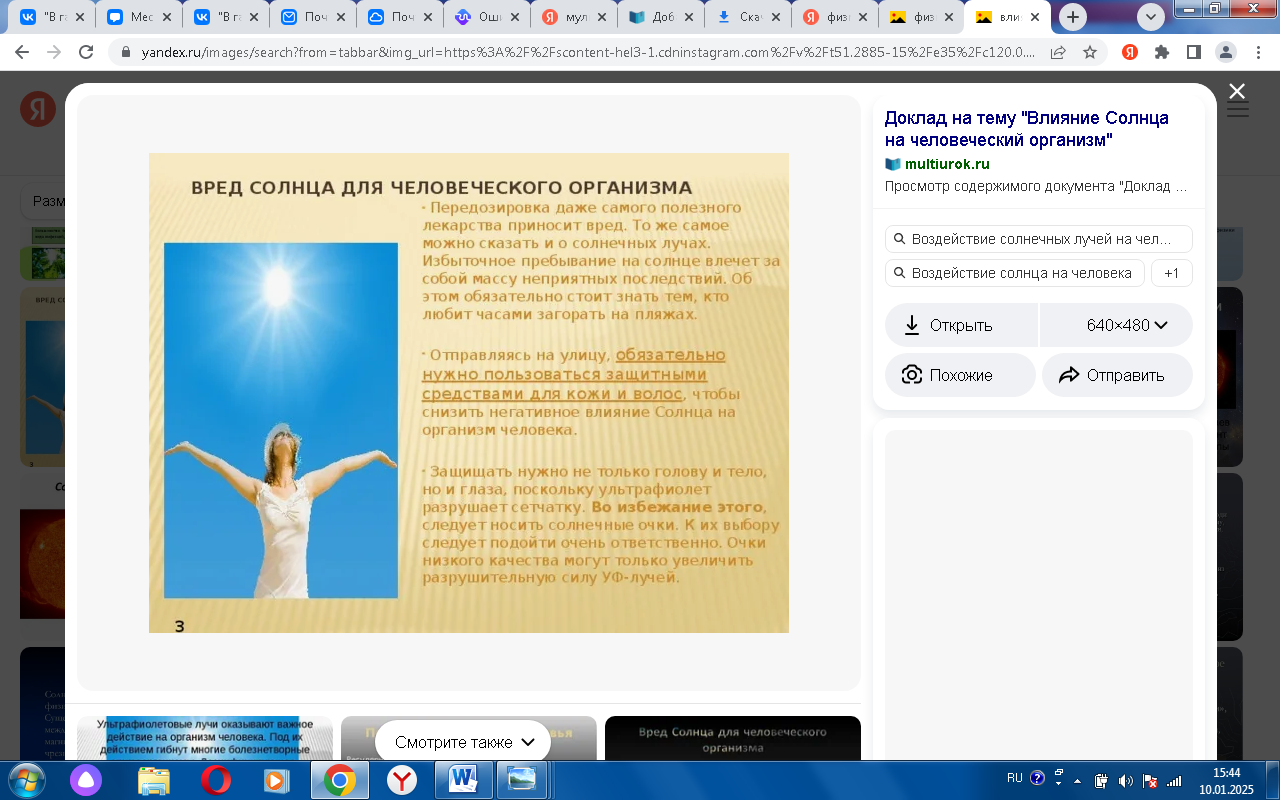Toggle the Chrome side panel icon
This screenshot has height=800, width=1280.
click(1193, 52)
